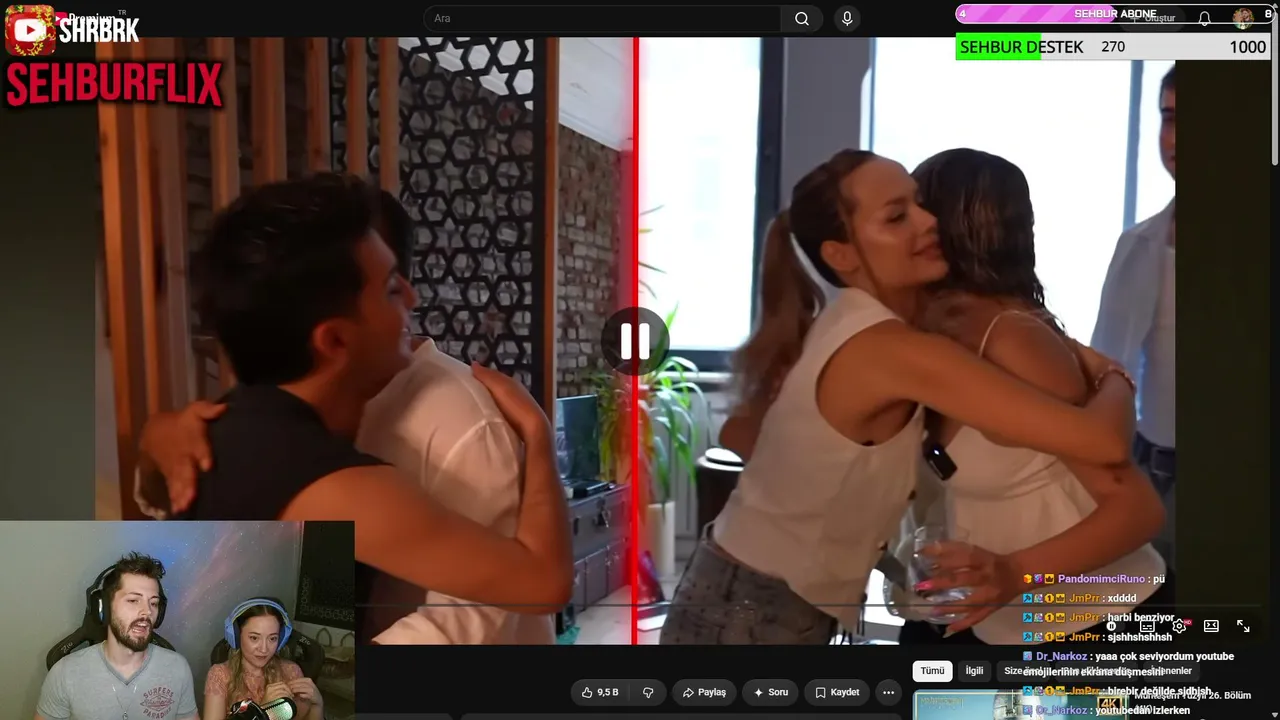Open the player settings gear
This screenshot has width=1280, height=720.
(1179, 626)
